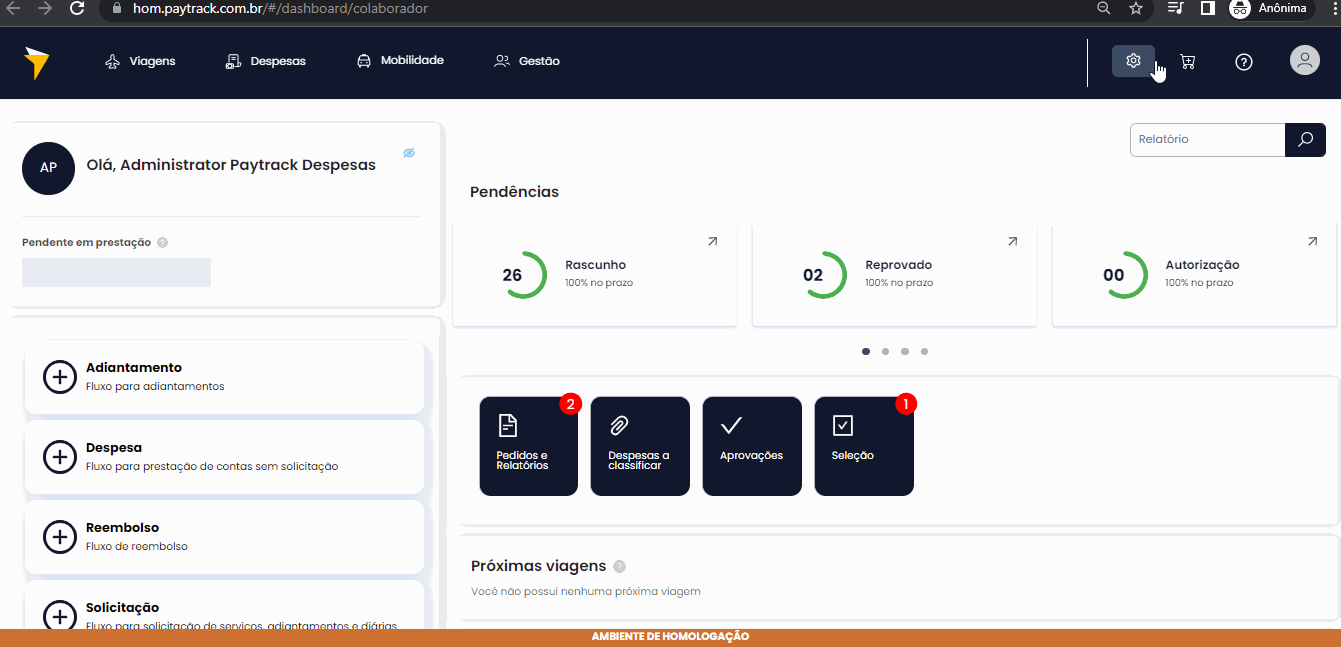Click the text Fluxo de reembolso
1341x647 pixels.
[137, 546]
